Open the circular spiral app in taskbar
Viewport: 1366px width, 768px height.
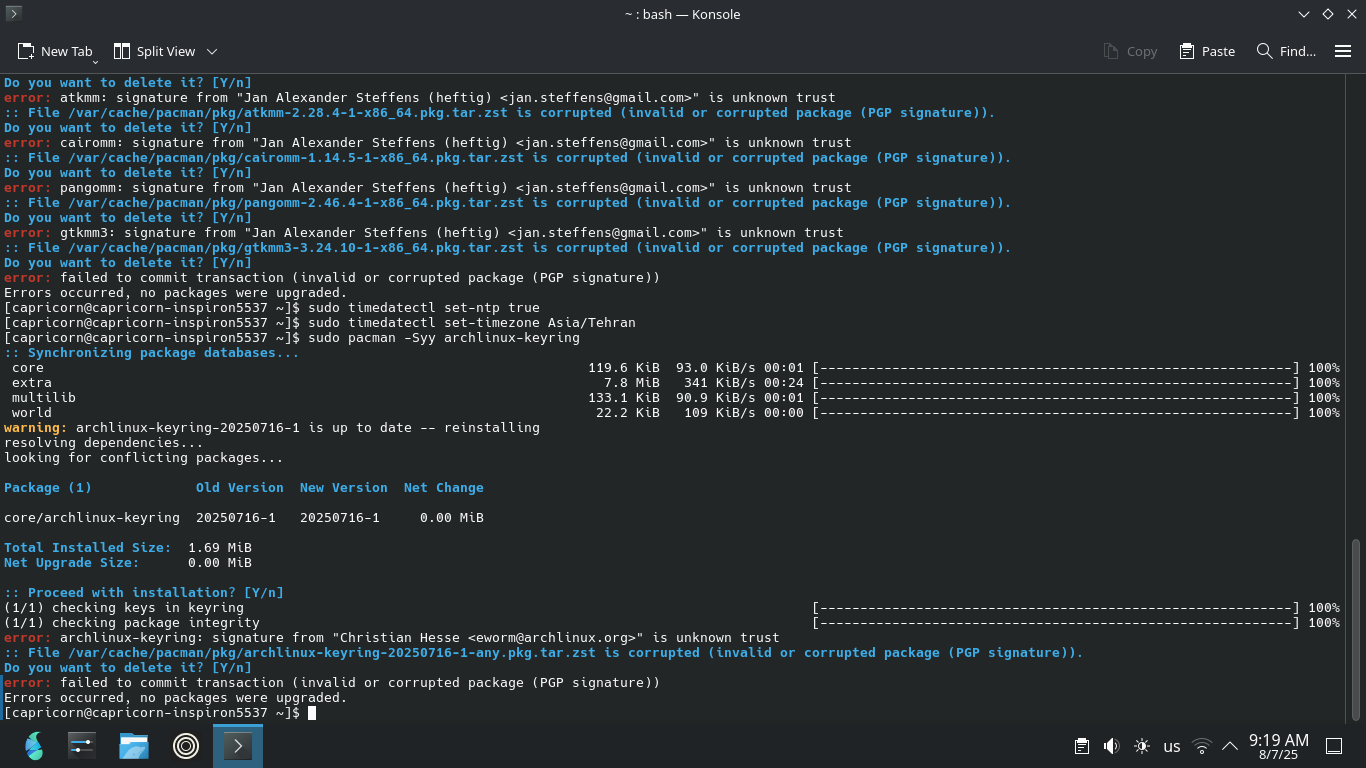186,746
